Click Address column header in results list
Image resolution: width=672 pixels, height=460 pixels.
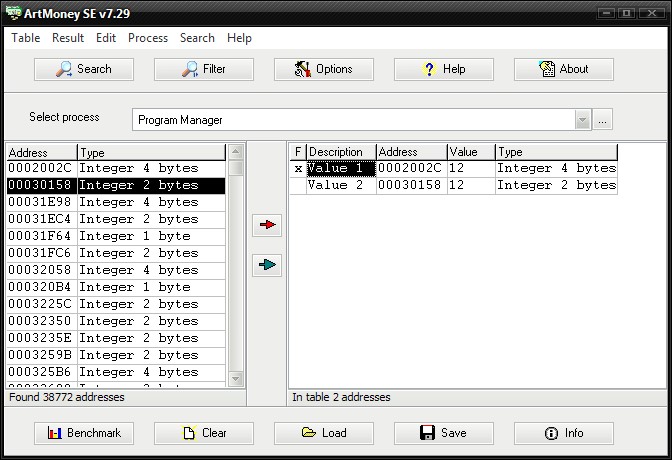point(42,153)
